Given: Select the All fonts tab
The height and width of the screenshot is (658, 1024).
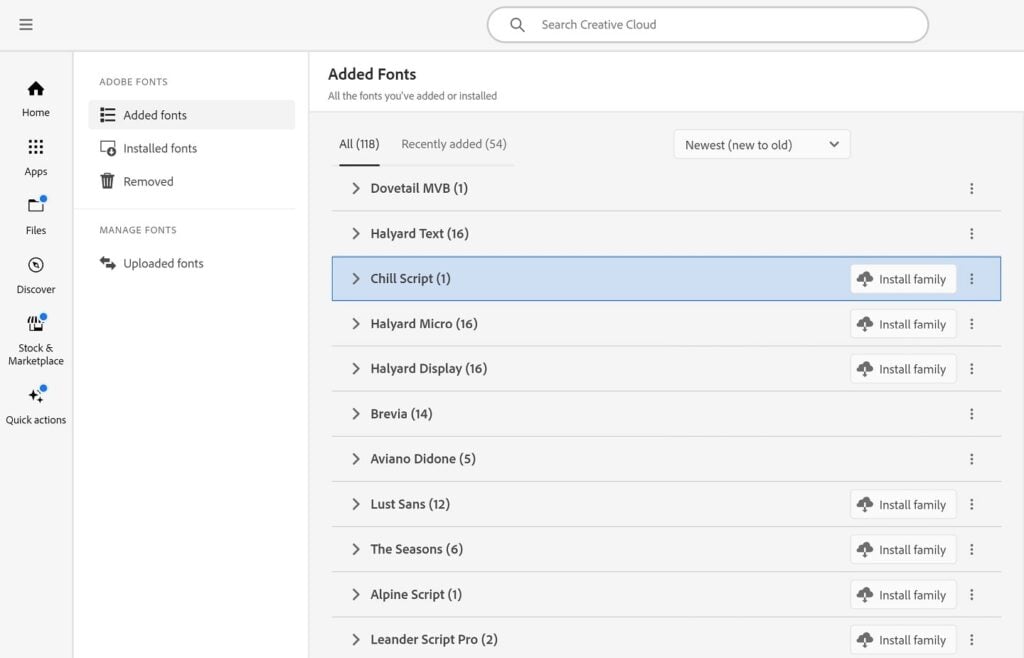Looking at the screenshot, I should (358, 144).
